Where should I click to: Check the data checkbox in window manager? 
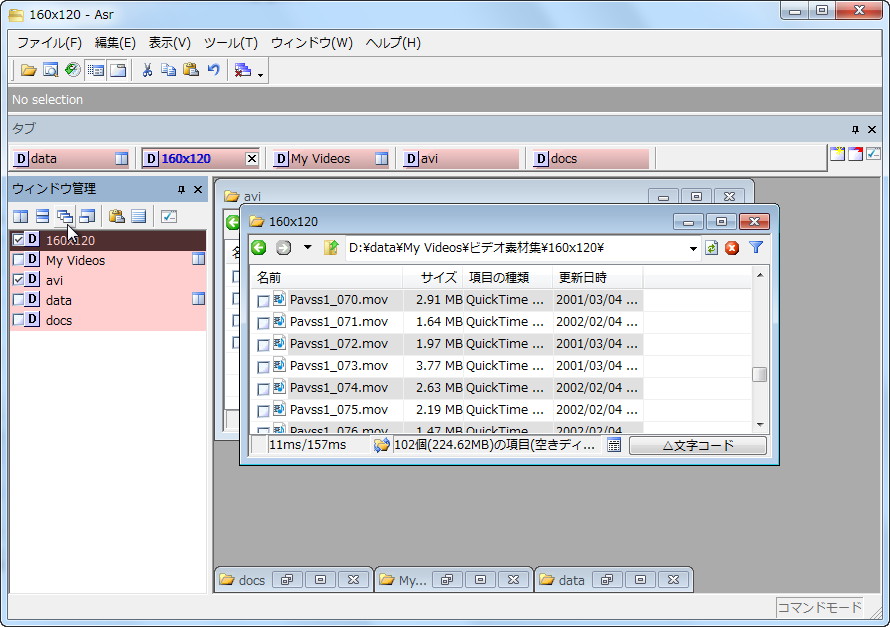(x=18, y=300)
